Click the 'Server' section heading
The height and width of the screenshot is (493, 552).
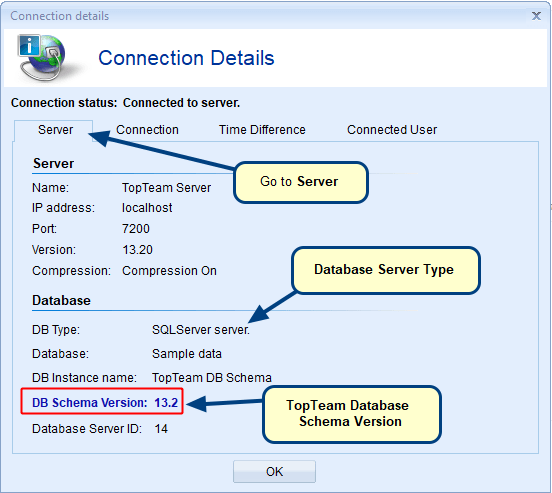coord(53,163)
